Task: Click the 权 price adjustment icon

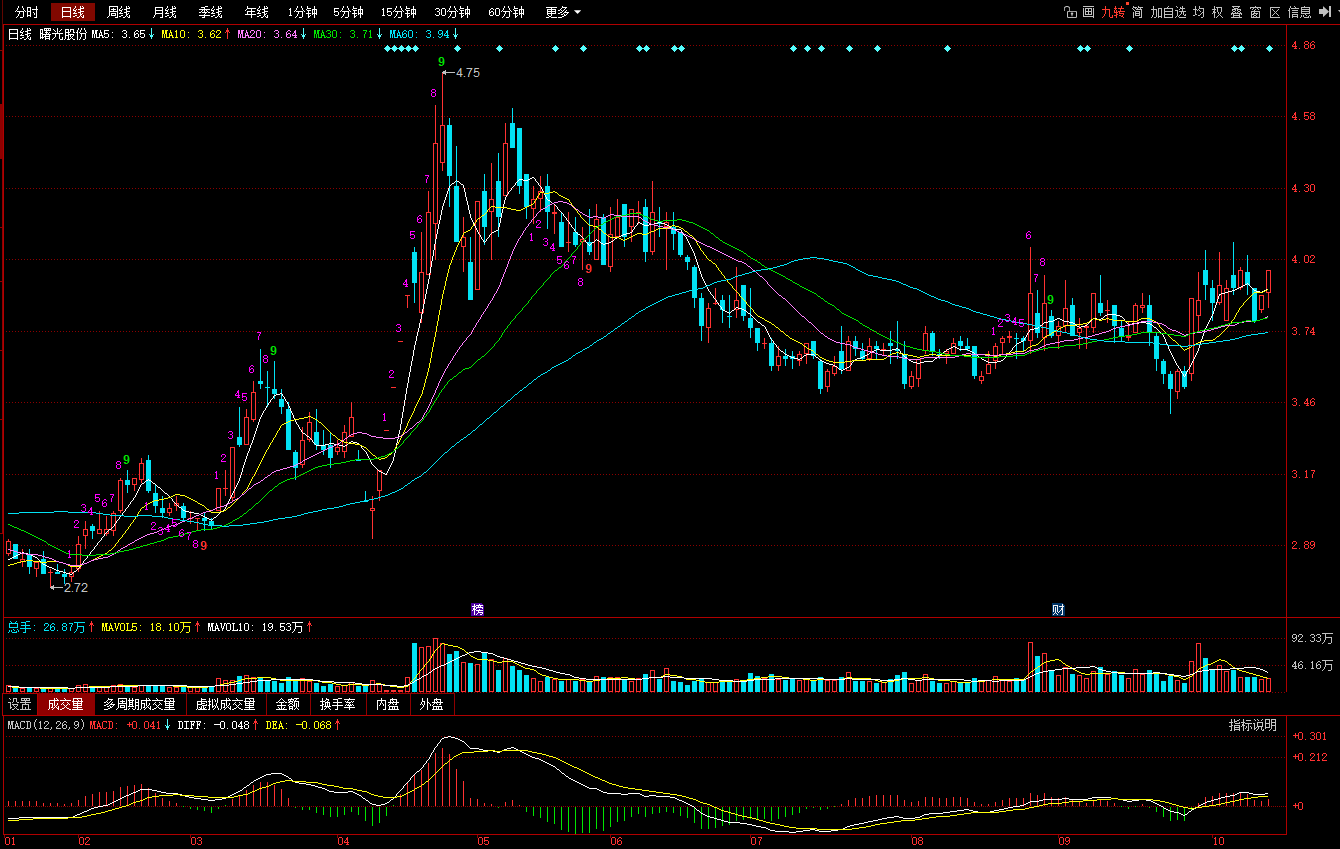Action: 1217,12
